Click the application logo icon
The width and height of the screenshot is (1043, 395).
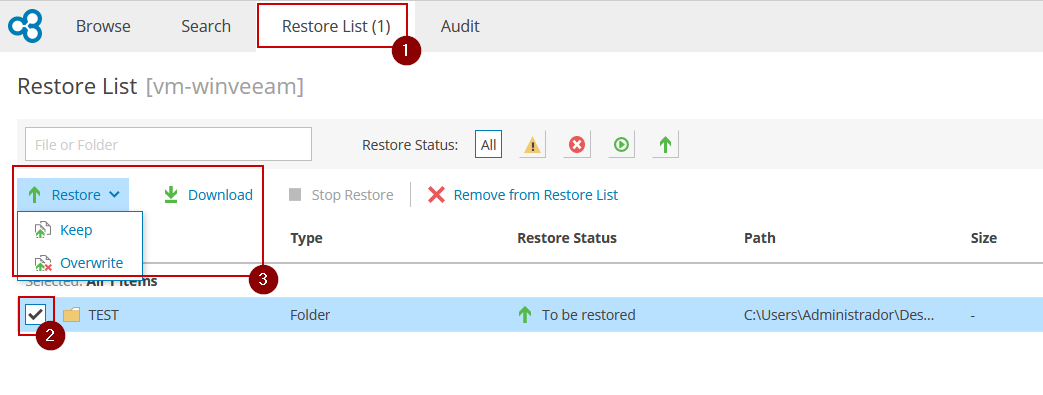(25, 27)
